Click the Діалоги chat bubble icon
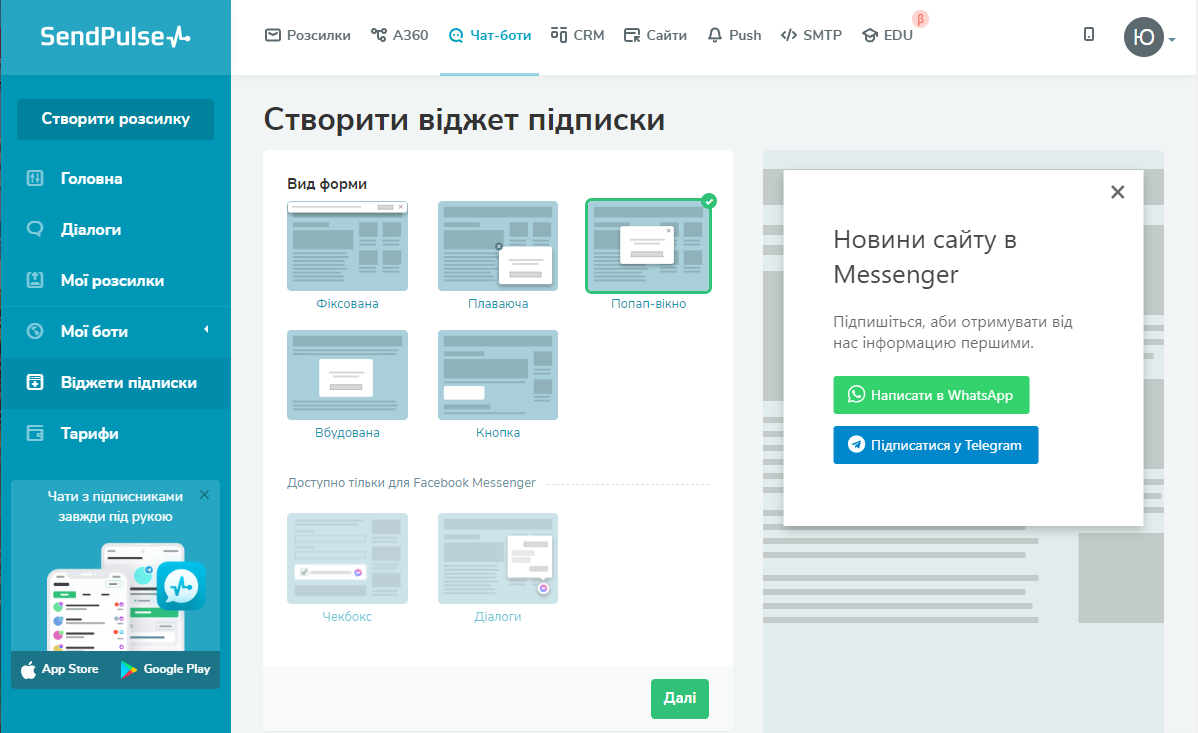 coord(35,229)
